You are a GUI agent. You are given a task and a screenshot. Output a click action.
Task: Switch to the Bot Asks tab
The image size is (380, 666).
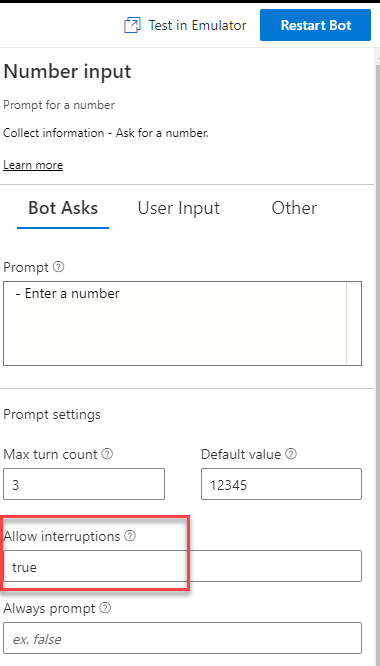(63, 208)
